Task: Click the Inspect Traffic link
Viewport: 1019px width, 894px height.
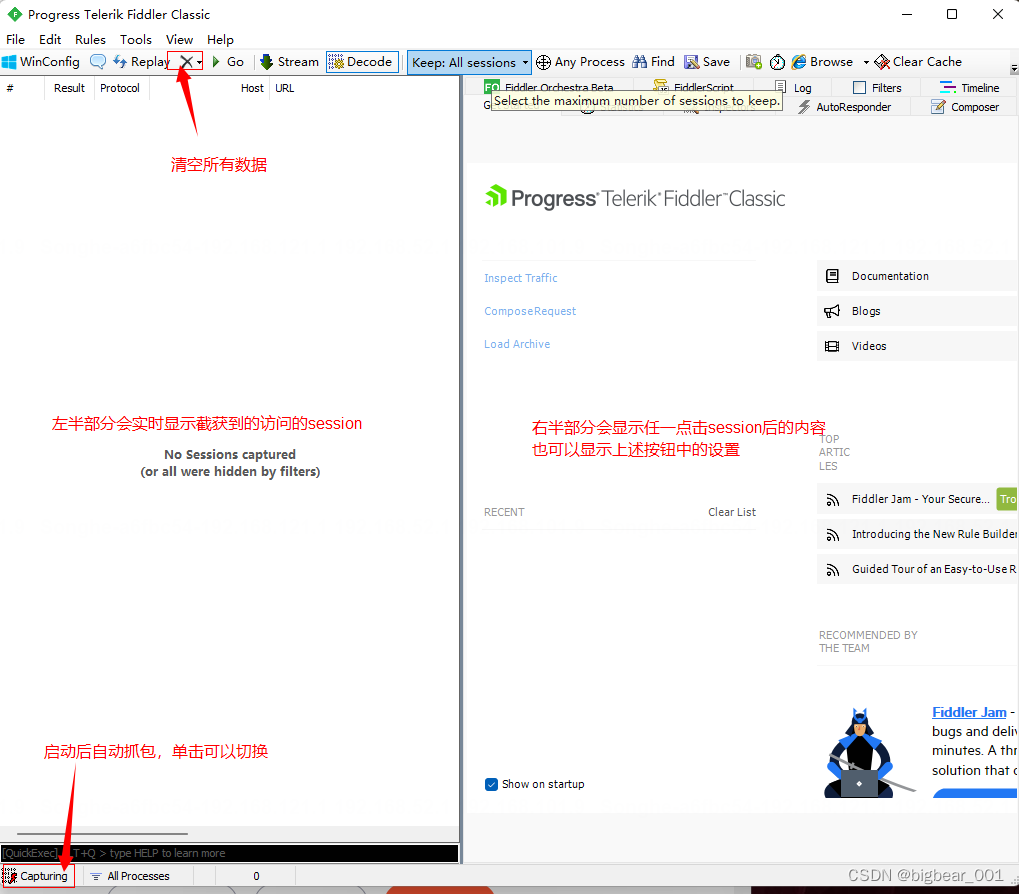Action: pyautogui.click(x=521, y=278)
